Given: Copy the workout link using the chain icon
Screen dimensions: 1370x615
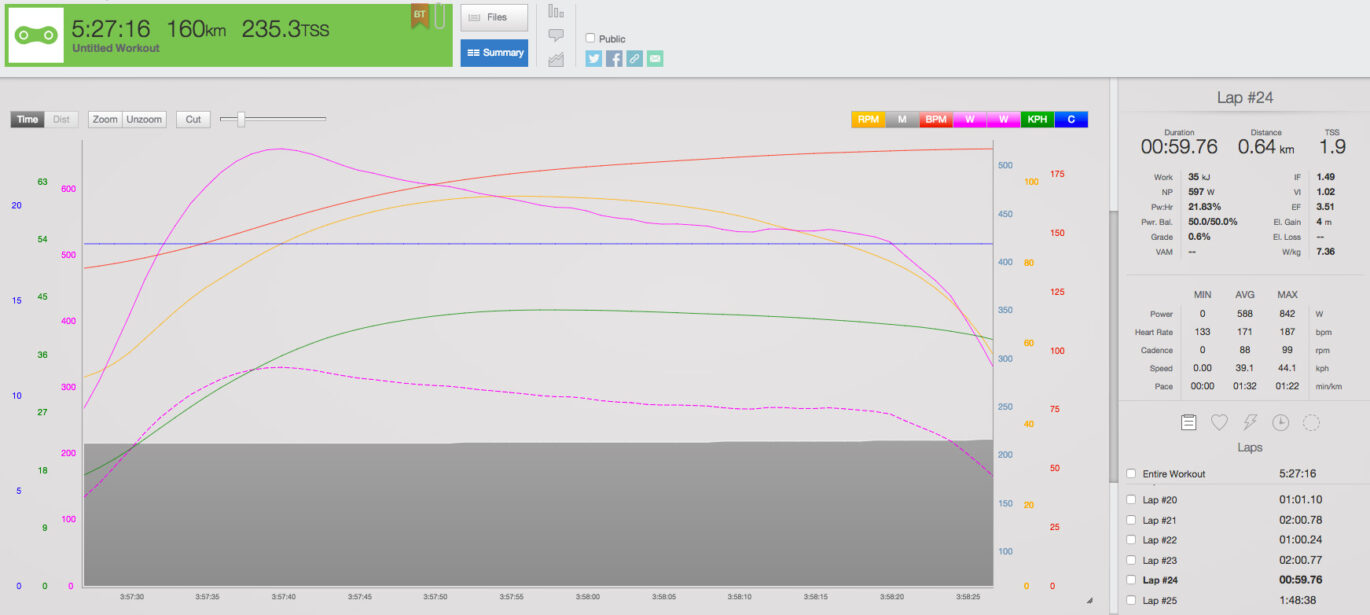Looking at the screenshot, I should [633, 58].
